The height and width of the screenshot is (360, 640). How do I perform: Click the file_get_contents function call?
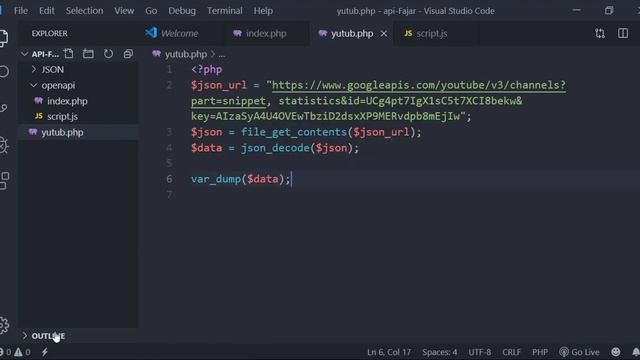pos(293,132)
